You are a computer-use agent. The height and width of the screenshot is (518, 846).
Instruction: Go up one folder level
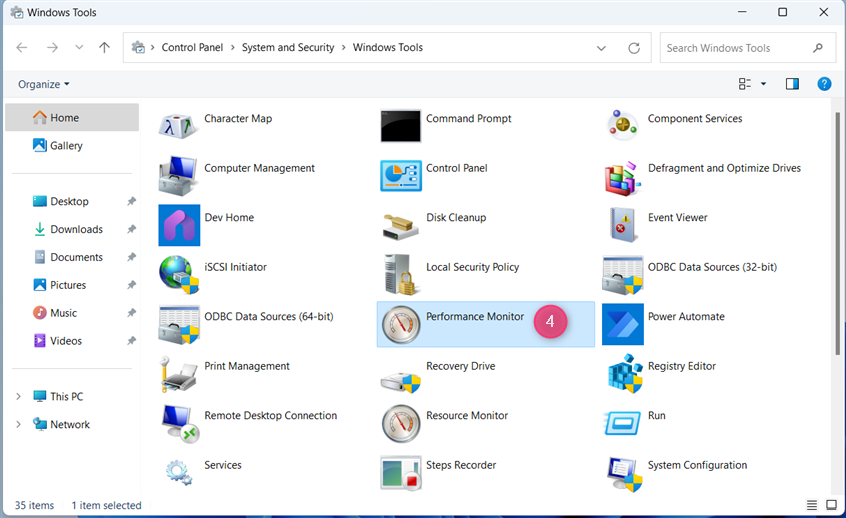point(105,47)
